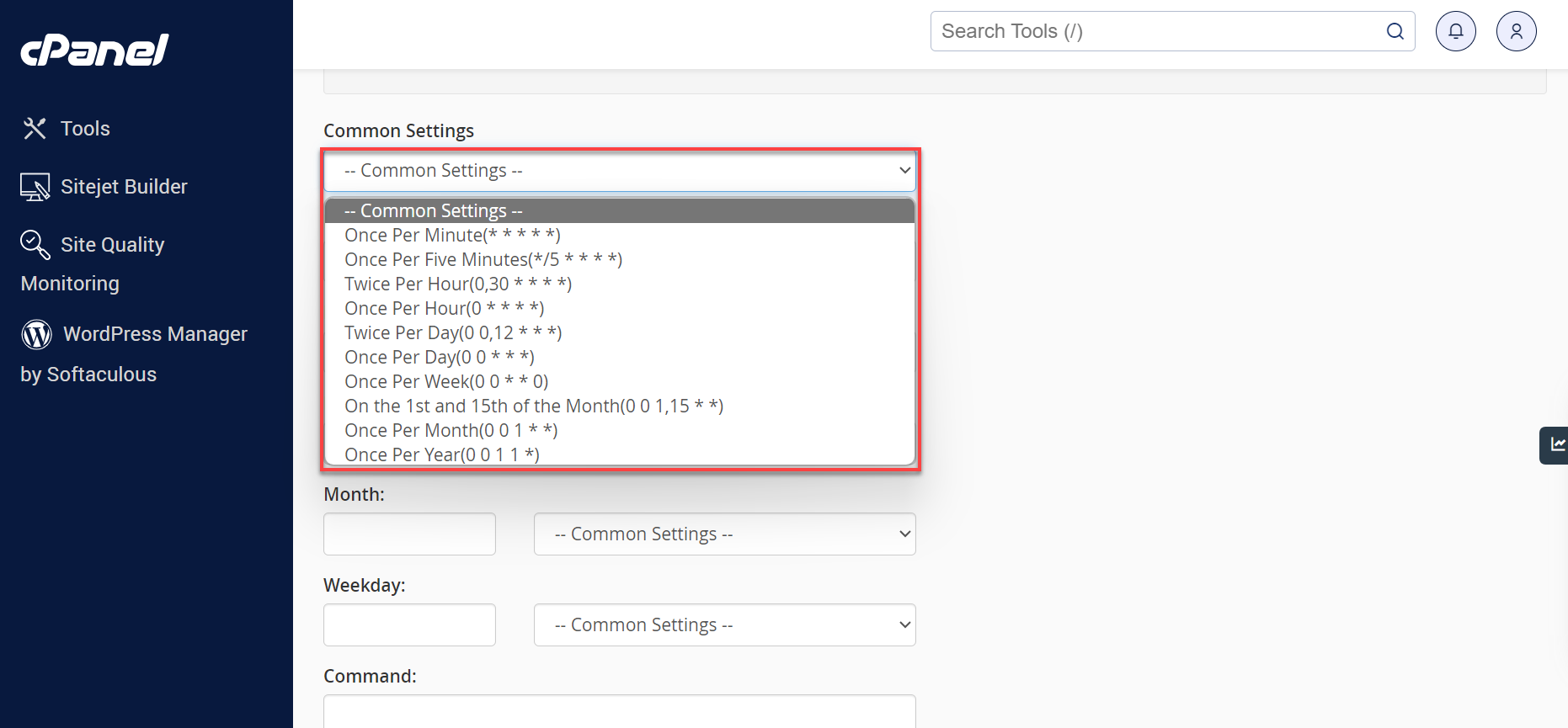Image resolution: width=1568 pixels, height=728 pixels.
Task: Select the Once Per Week option
Action: pyautogui.click(x=445, y=381)
